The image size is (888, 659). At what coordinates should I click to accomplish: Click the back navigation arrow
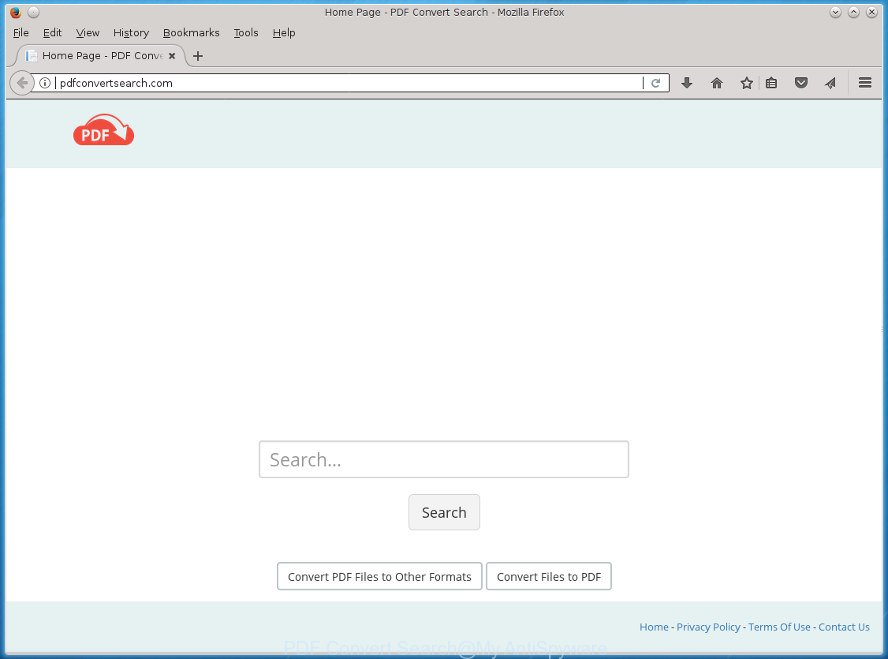pos(22,83)
